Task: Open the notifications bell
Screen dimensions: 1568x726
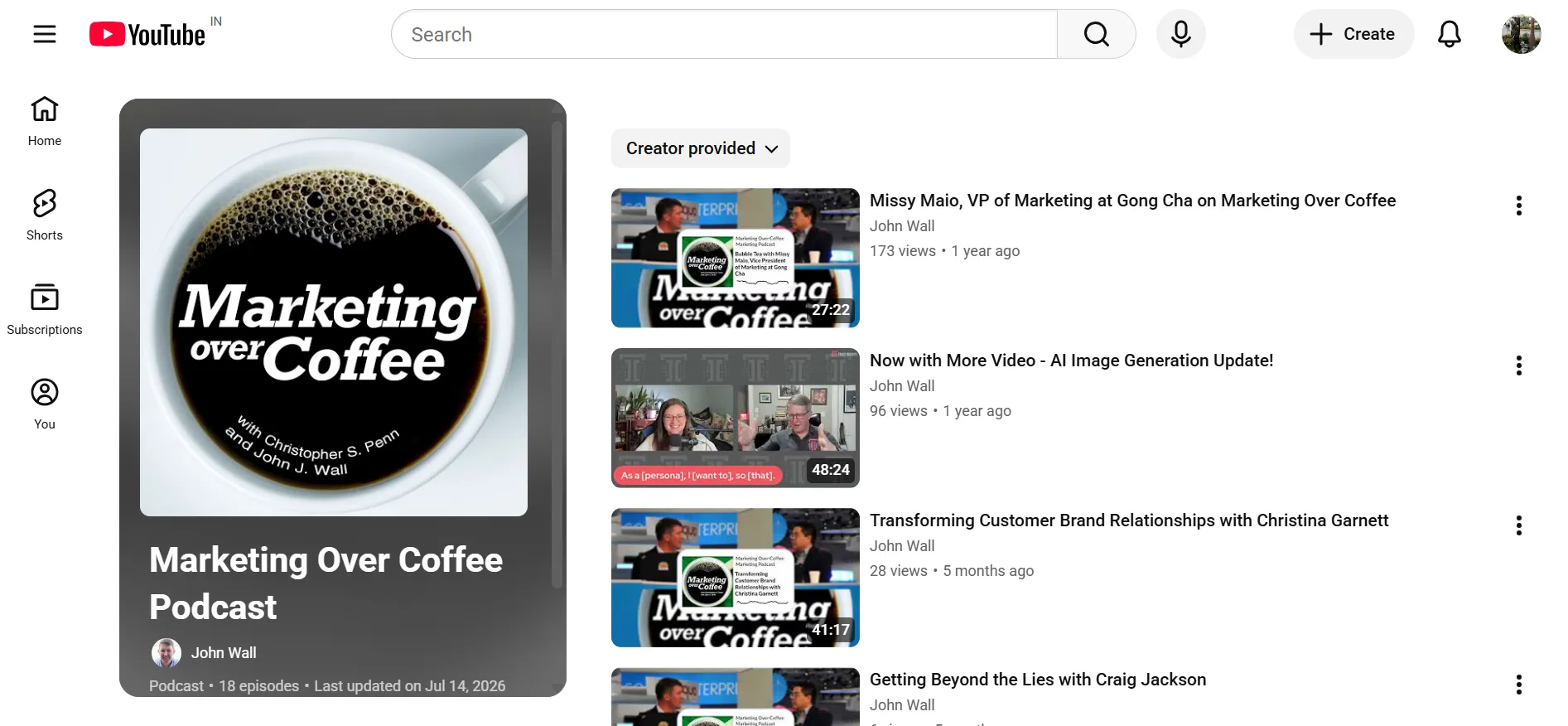Action: pyautogui.click(x=1449, y=34)
